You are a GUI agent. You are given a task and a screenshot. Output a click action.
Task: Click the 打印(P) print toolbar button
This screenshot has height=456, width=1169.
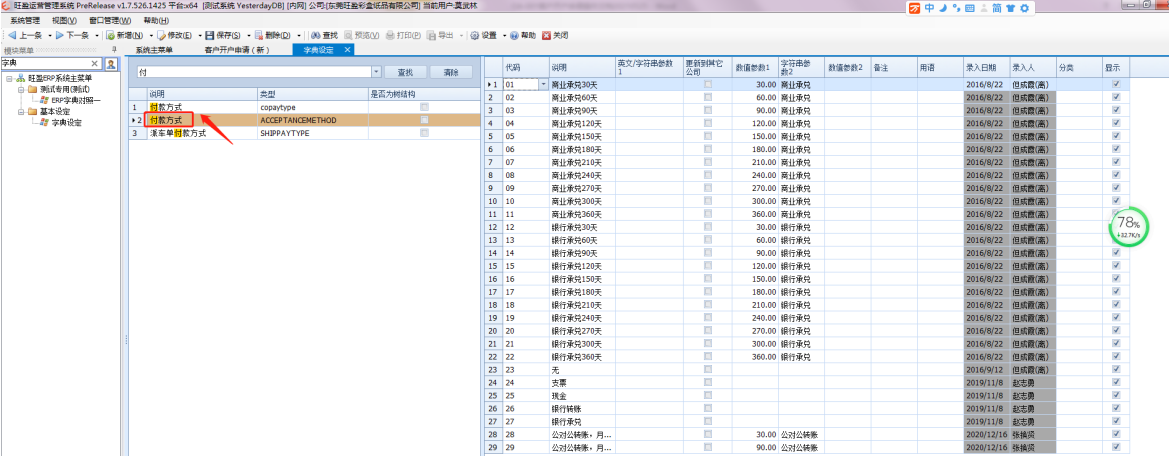403,35
